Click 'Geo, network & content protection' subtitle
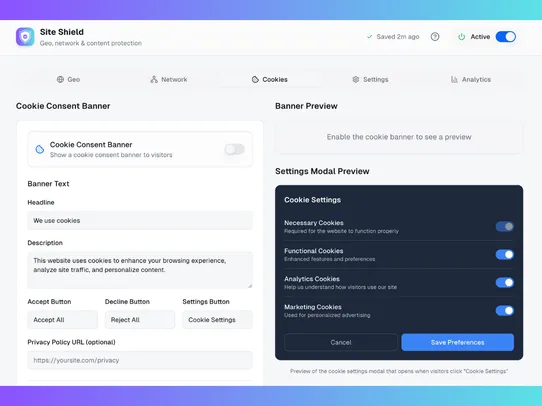The image size is (542, 406). [x=91, y=43]
